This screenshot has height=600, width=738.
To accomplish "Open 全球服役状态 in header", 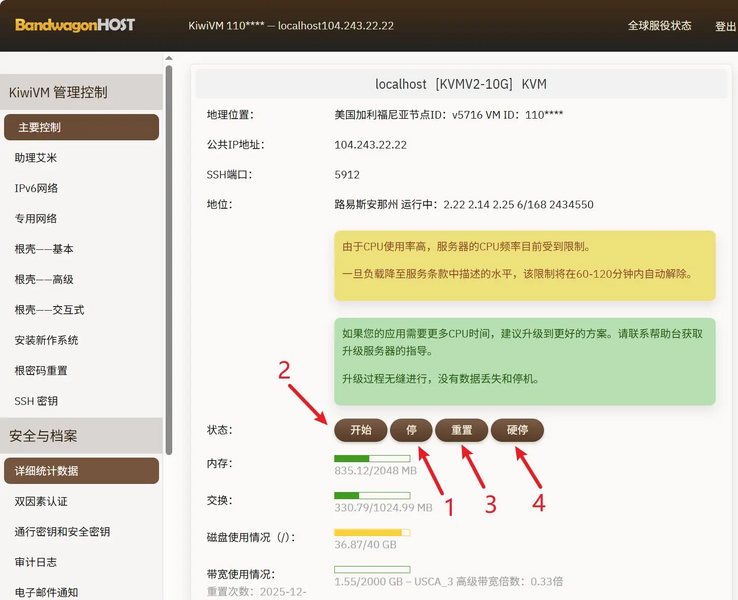I will (x=659, y=26).
